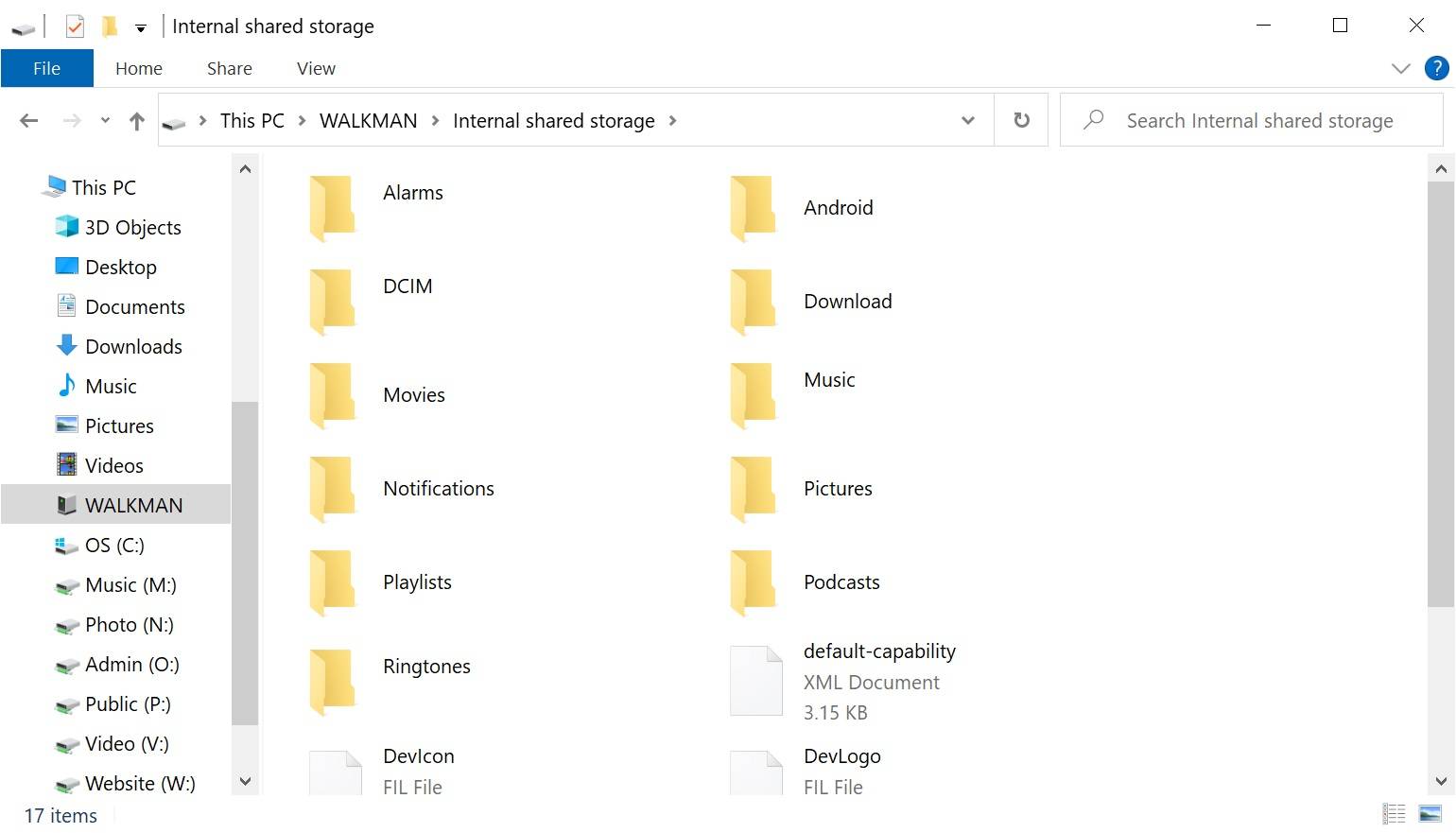The image size is (1456, 833).
Task: Navigate to This PC breadcrumb
Action: [x=252, y=120]
